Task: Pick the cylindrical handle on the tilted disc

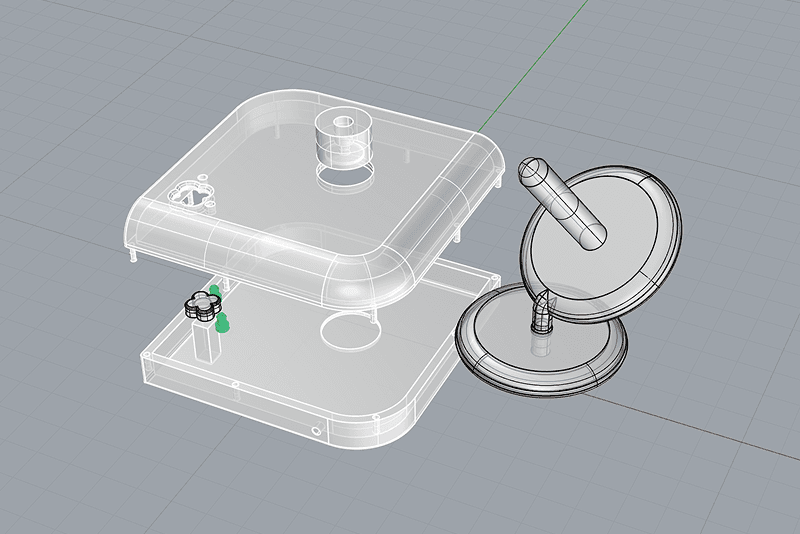Action: tap(562, 205)
